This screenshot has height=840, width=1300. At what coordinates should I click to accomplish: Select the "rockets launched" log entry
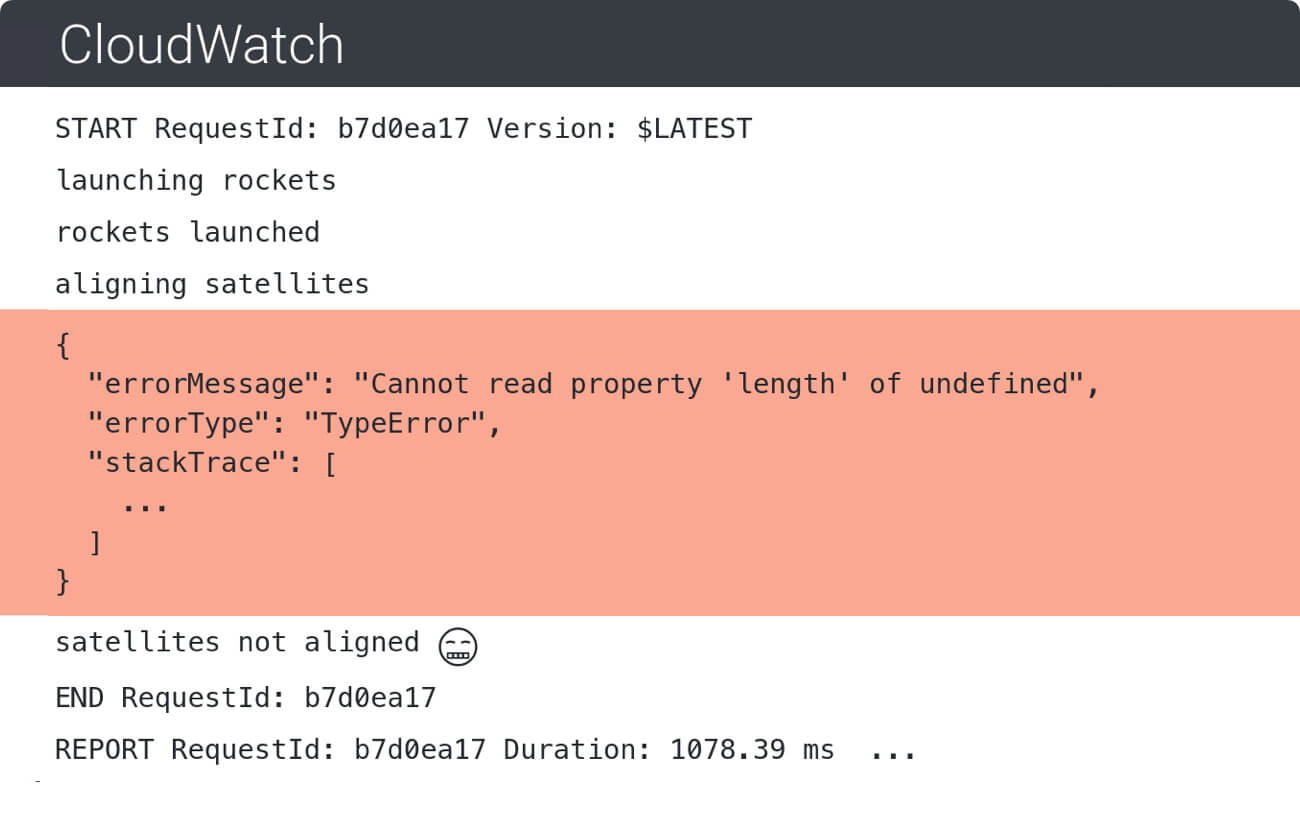pos(188,232)
